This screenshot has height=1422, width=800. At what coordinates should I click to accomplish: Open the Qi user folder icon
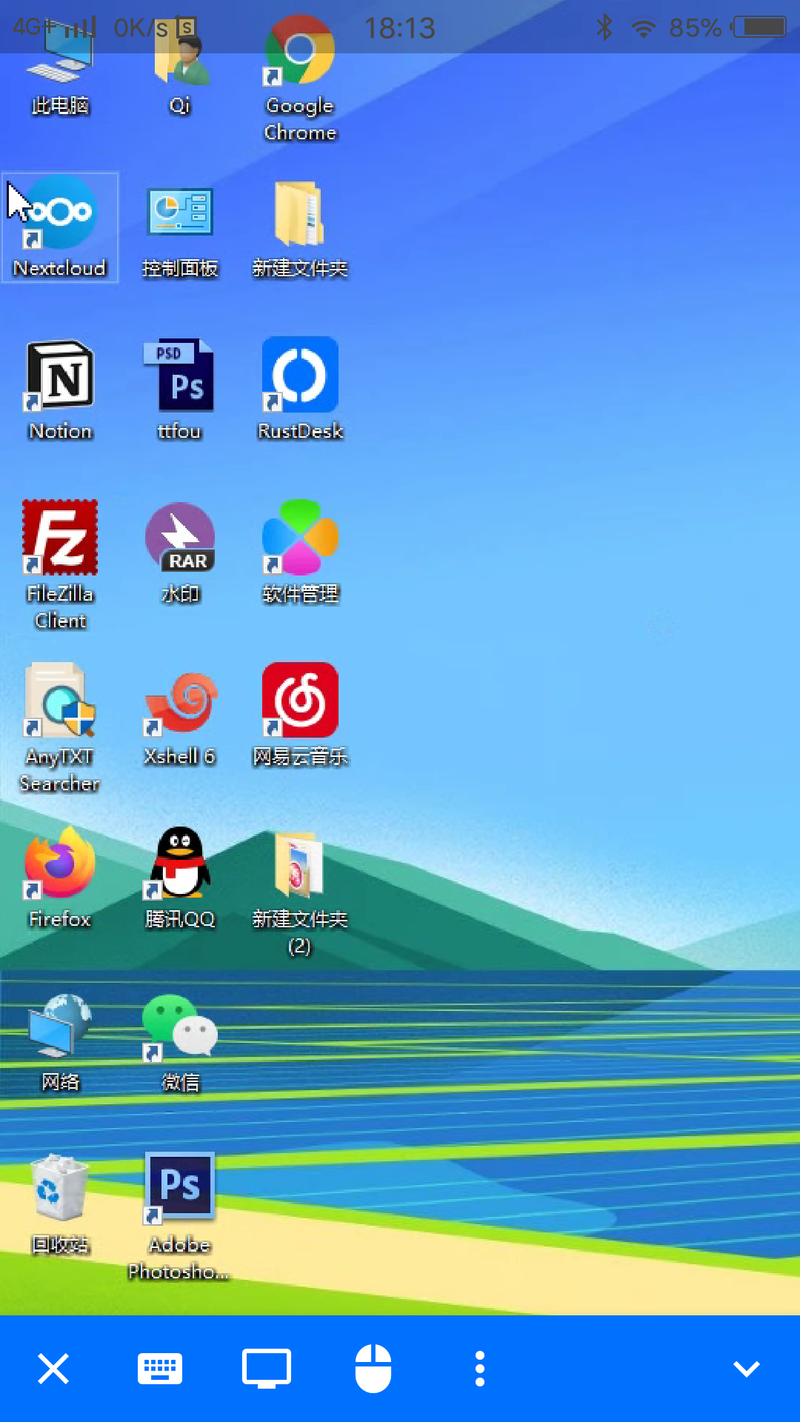(x=180, y=65)
